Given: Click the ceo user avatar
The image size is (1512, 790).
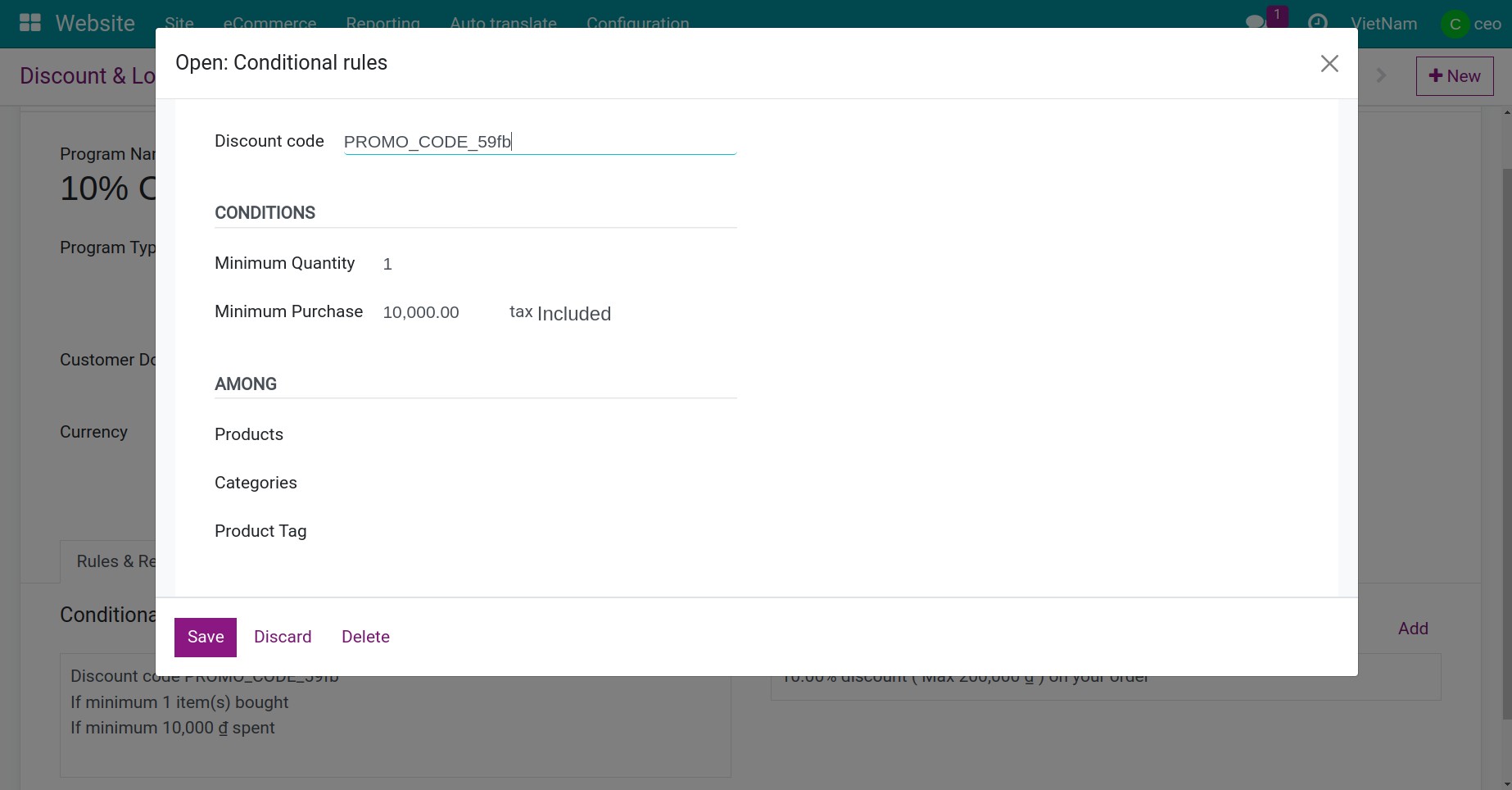Looking at the screenshot, I should [1455, 24].
